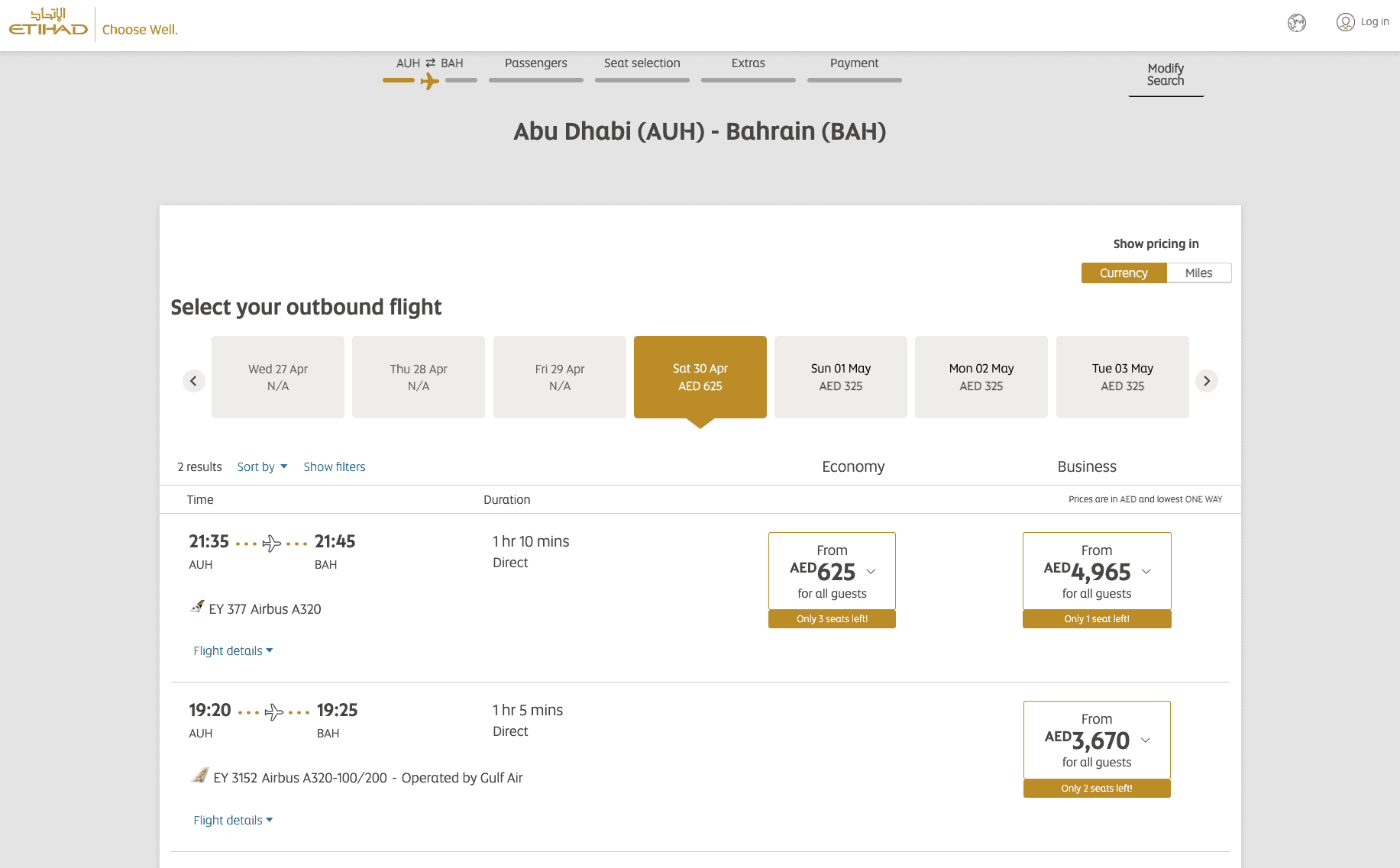
Task: Expand Economy AED 625 fare options
Action: pos(832,571)
